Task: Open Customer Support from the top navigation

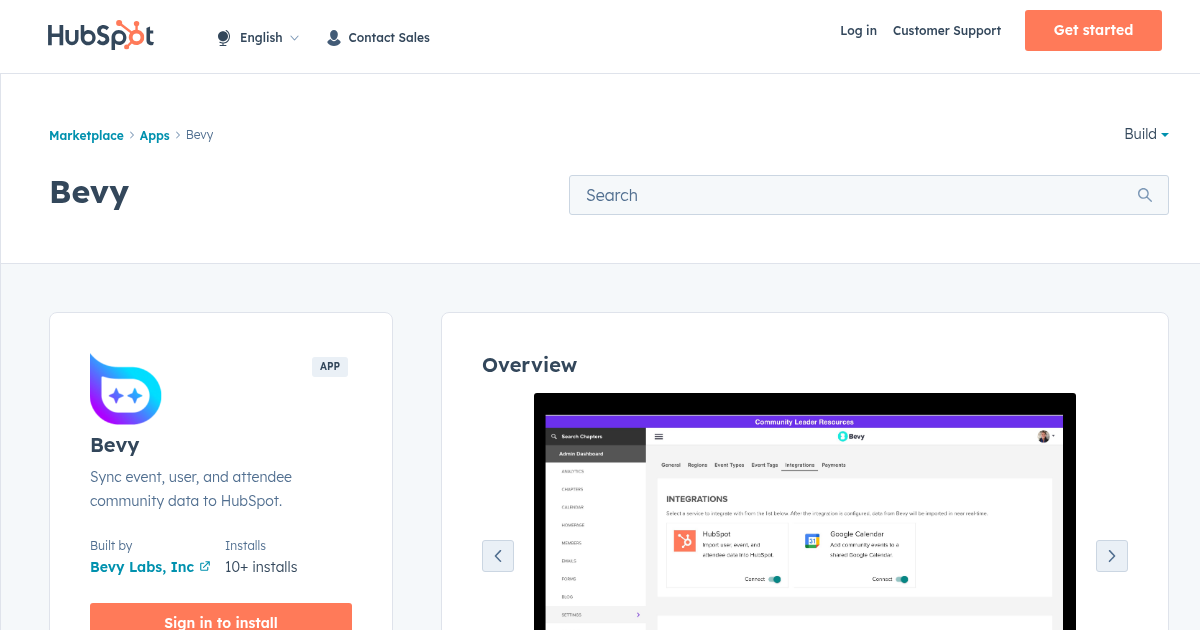Action: click(x=946, y=31)
